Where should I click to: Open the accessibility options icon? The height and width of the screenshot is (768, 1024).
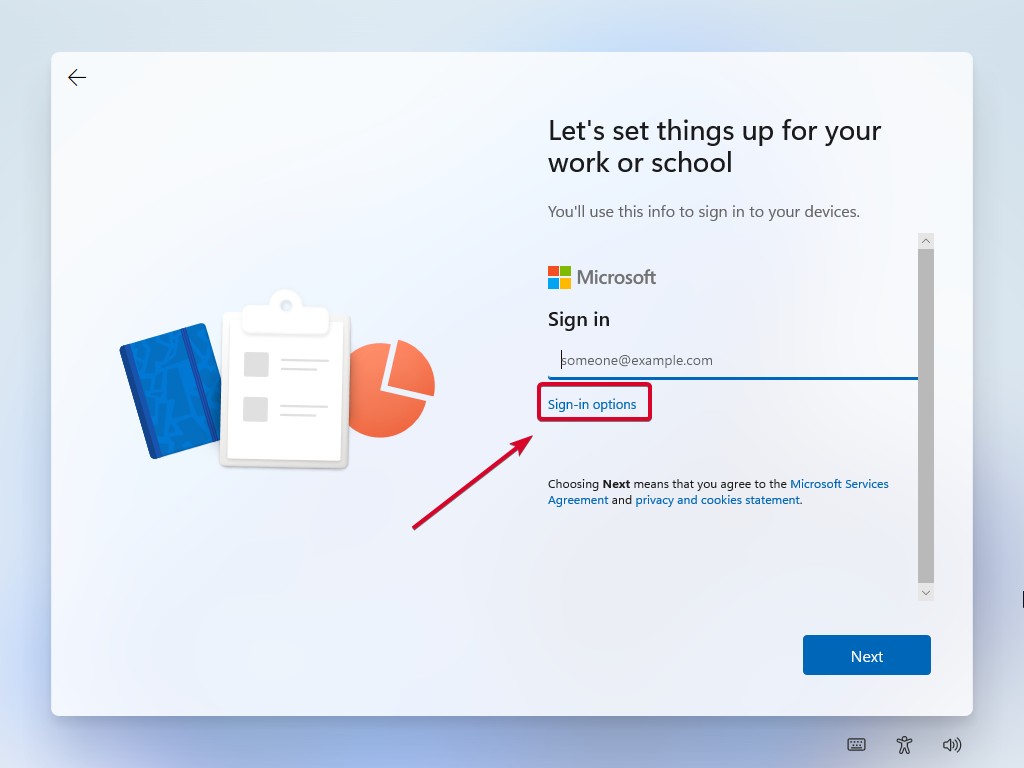(904, 744)
